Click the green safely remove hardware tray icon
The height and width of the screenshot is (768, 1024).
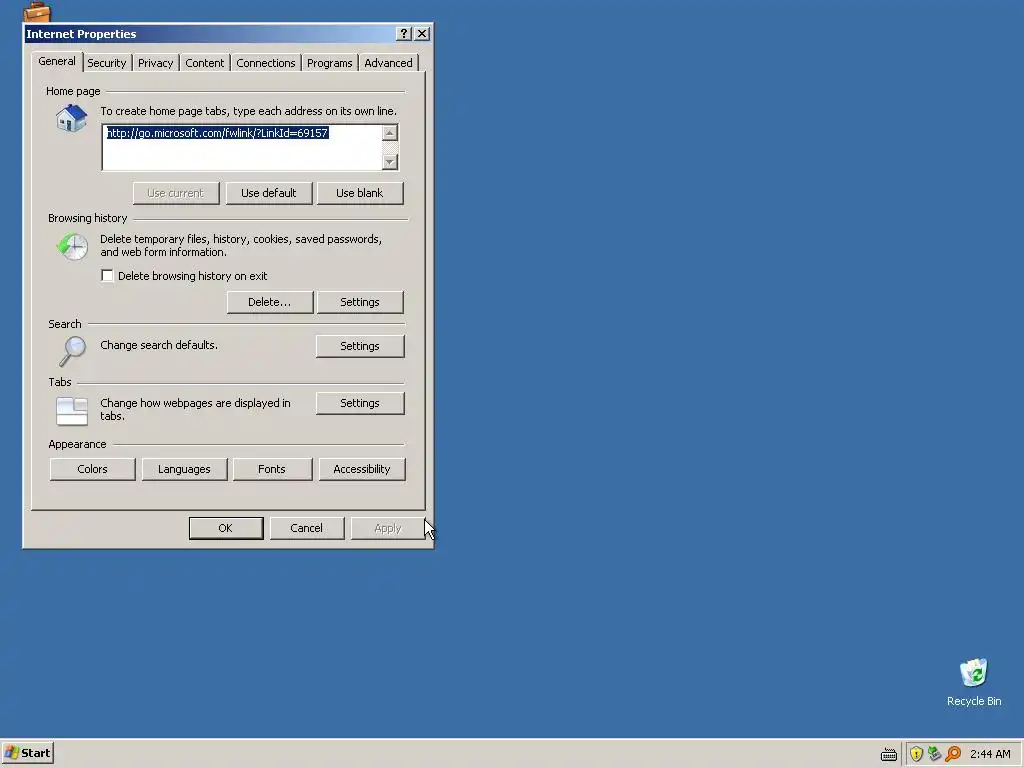(x=935, y=754)
